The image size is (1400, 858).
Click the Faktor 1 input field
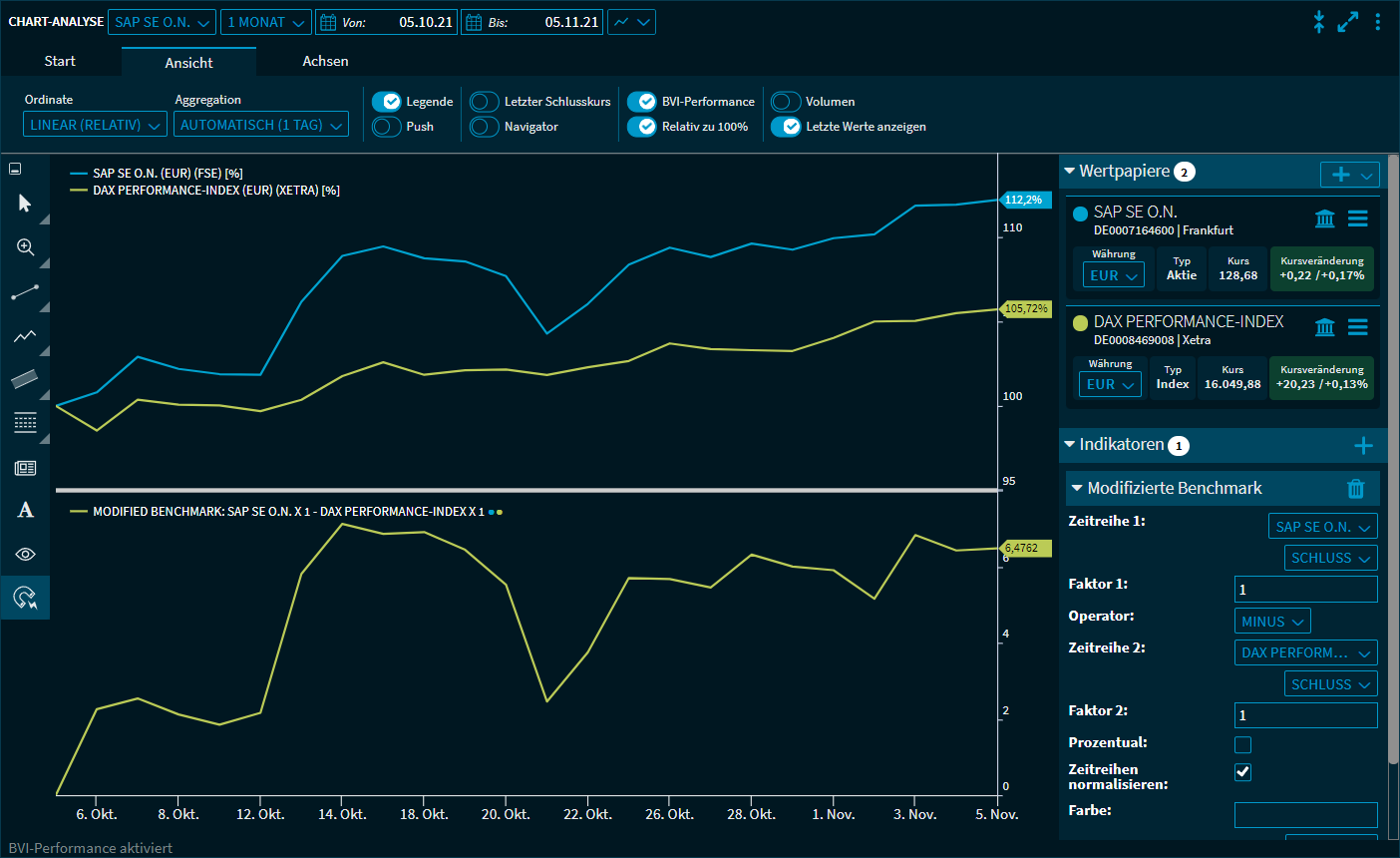(x=1305, y=590)
